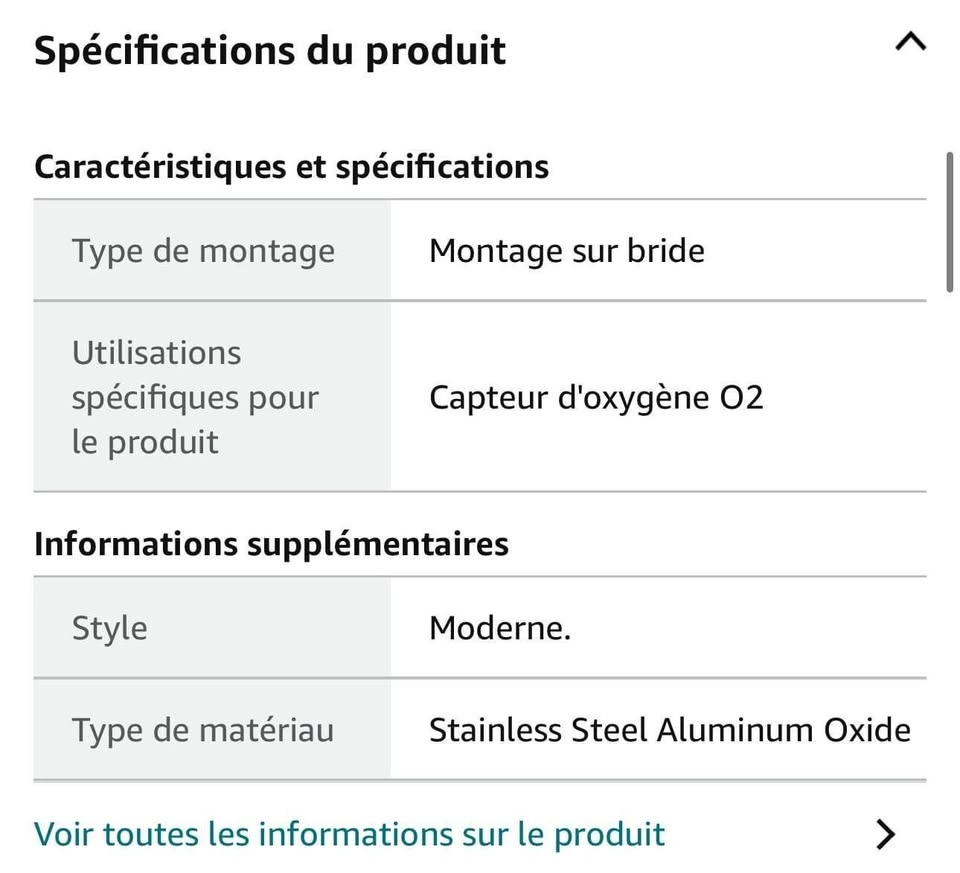This screenshot has width=960, height=873.
Task: Click the Capteur d'oxygène O2 value
Action: pyautogui.click(x=596, y=398)
